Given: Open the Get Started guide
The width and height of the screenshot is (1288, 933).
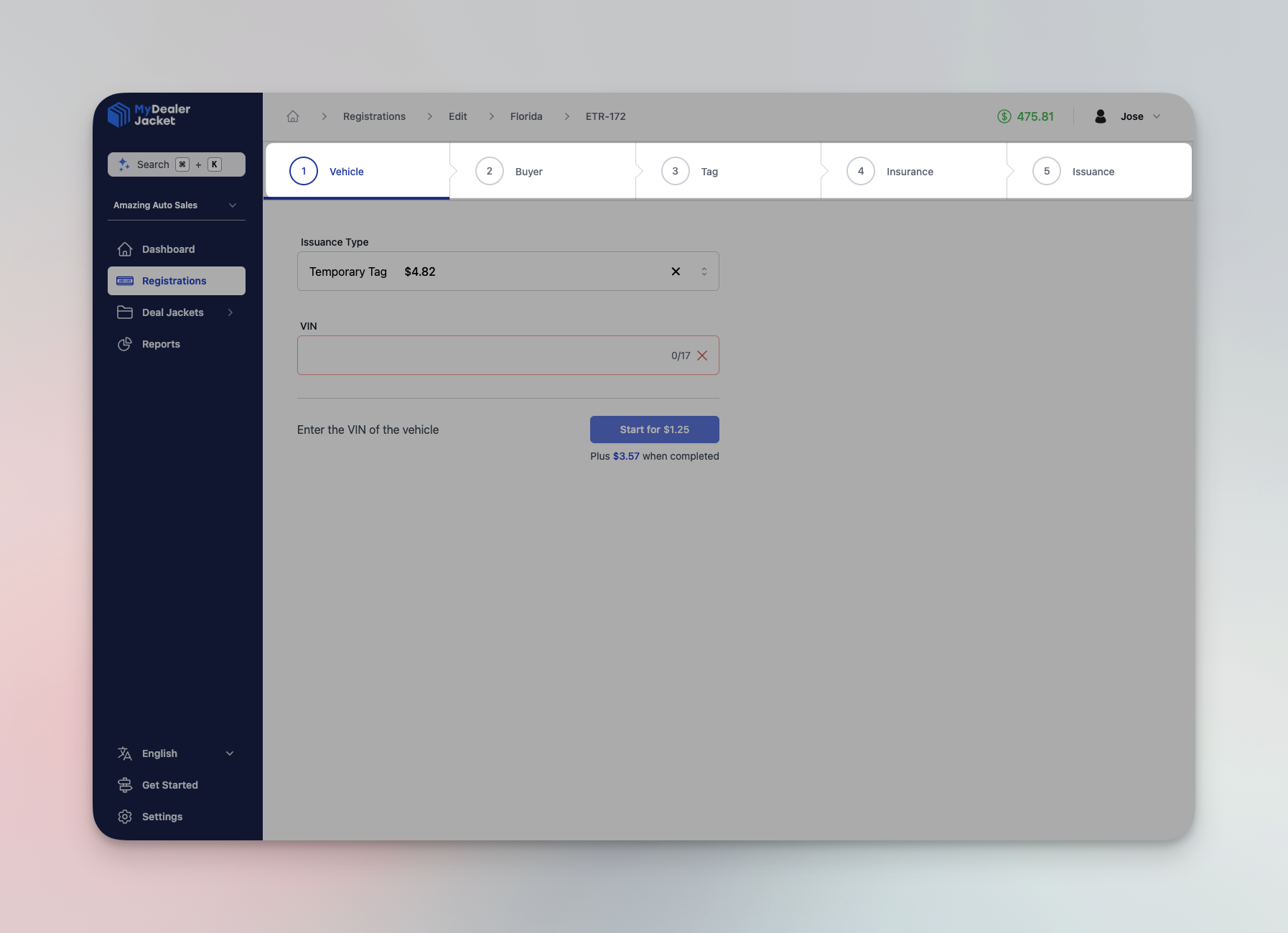Looking at the screenshot, I should (x=169, y=785).
